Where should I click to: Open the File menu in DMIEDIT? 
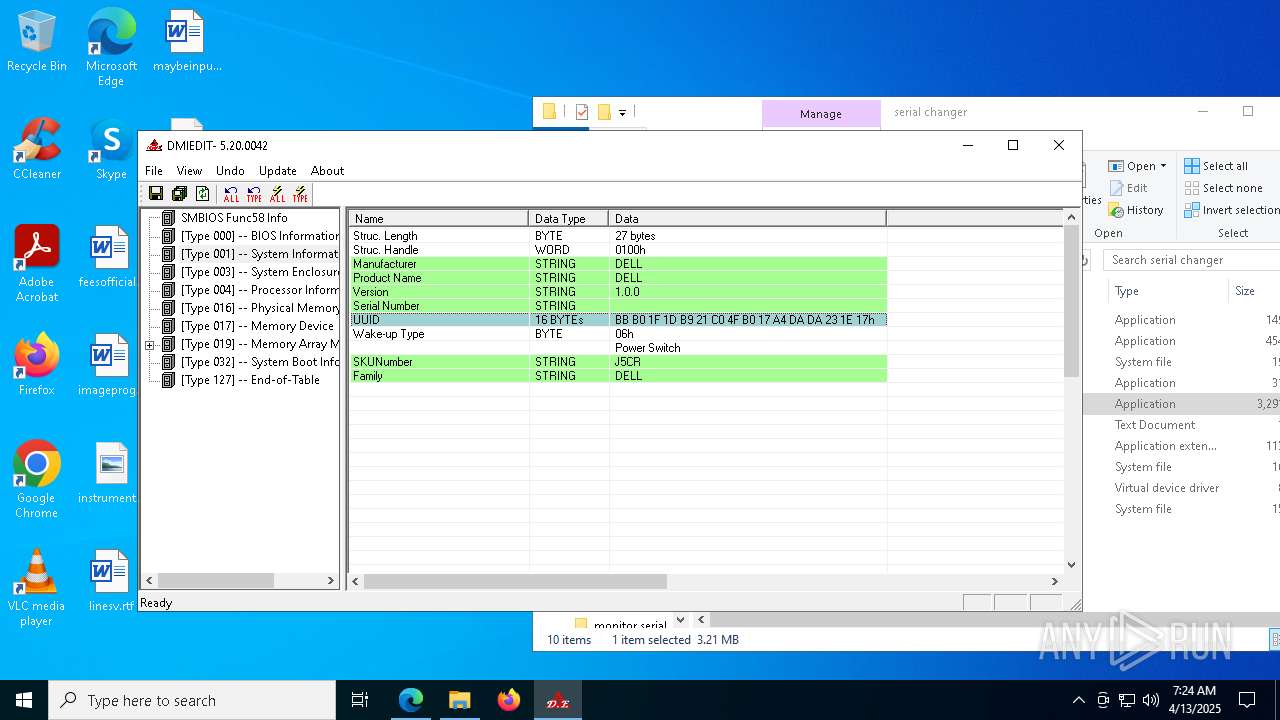(154, 171)
